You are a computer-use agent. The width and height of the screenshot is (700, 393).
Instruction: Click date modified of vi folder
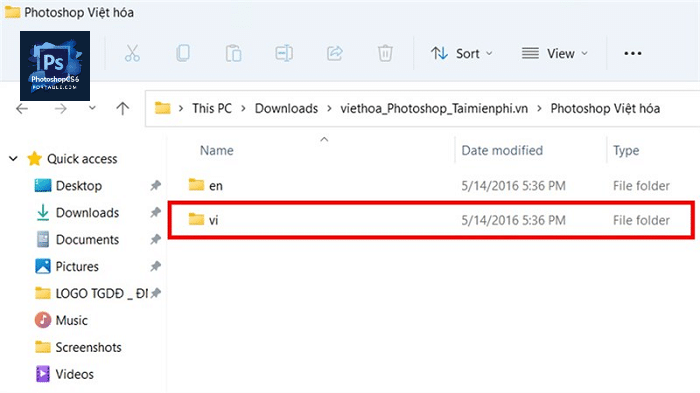click(x=513, y=220)
